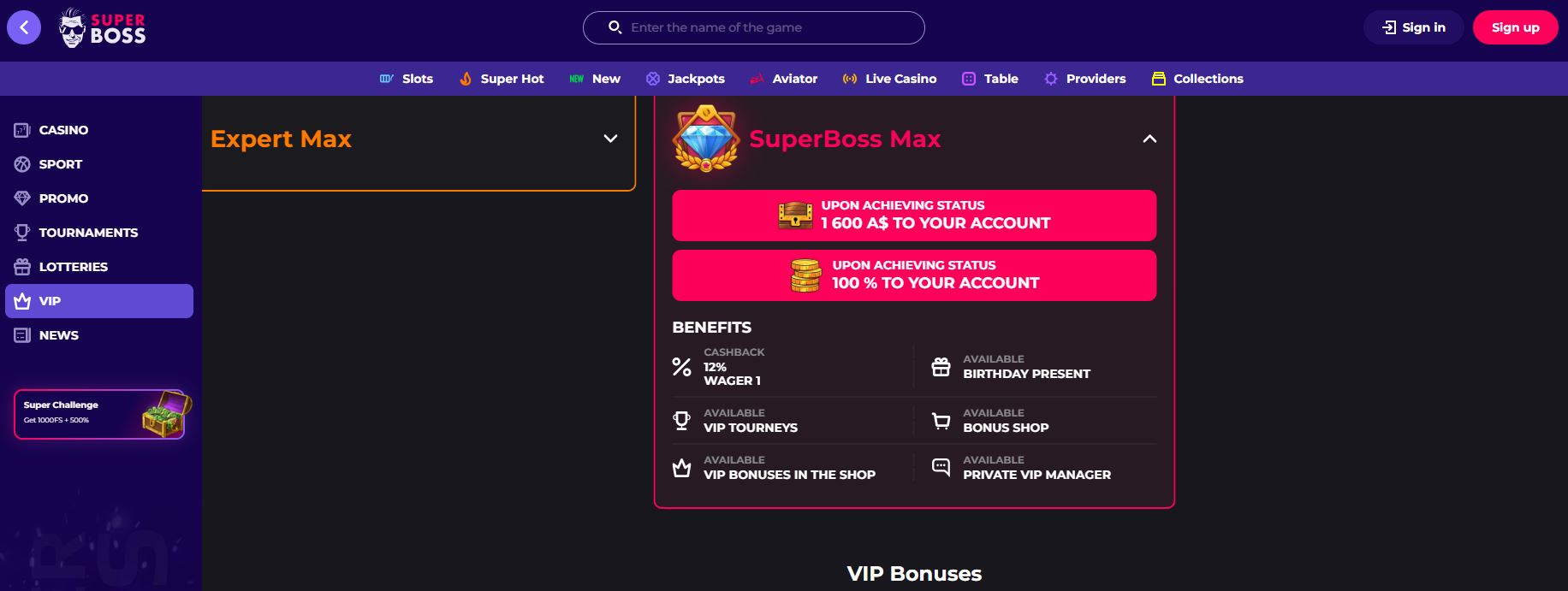Click the Birthday Present gift icon
The height and width of the screenshot is (591, 1568).
click(941, 367)
